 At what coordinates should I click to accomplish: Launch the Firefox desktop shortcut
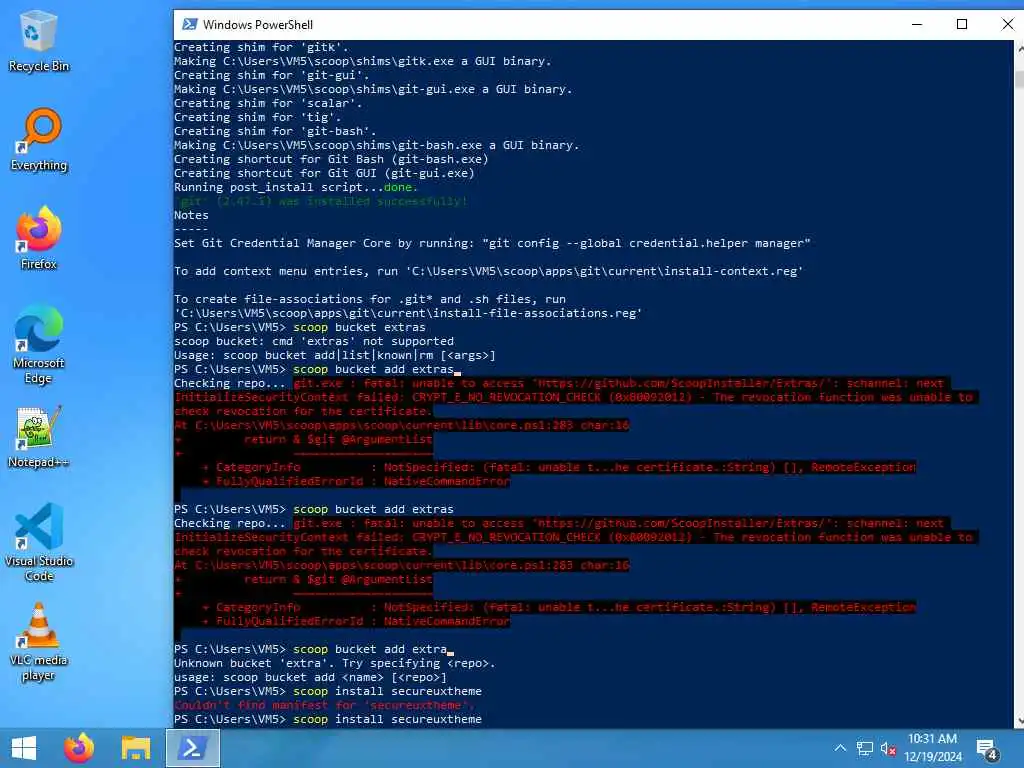point(39,238)
